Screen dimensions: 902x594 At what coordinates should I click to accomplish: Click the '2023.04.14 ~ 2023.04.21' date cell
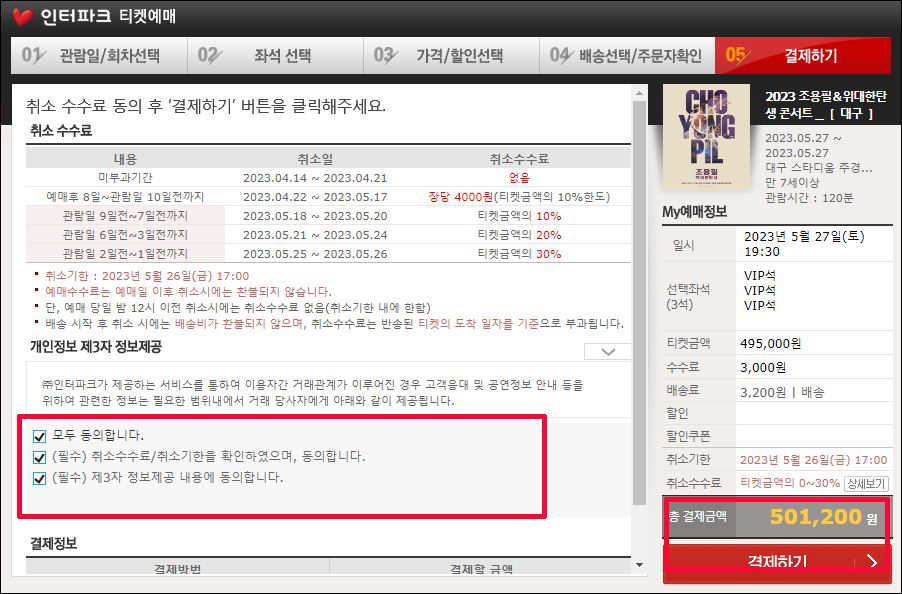[x=315, y=178]
